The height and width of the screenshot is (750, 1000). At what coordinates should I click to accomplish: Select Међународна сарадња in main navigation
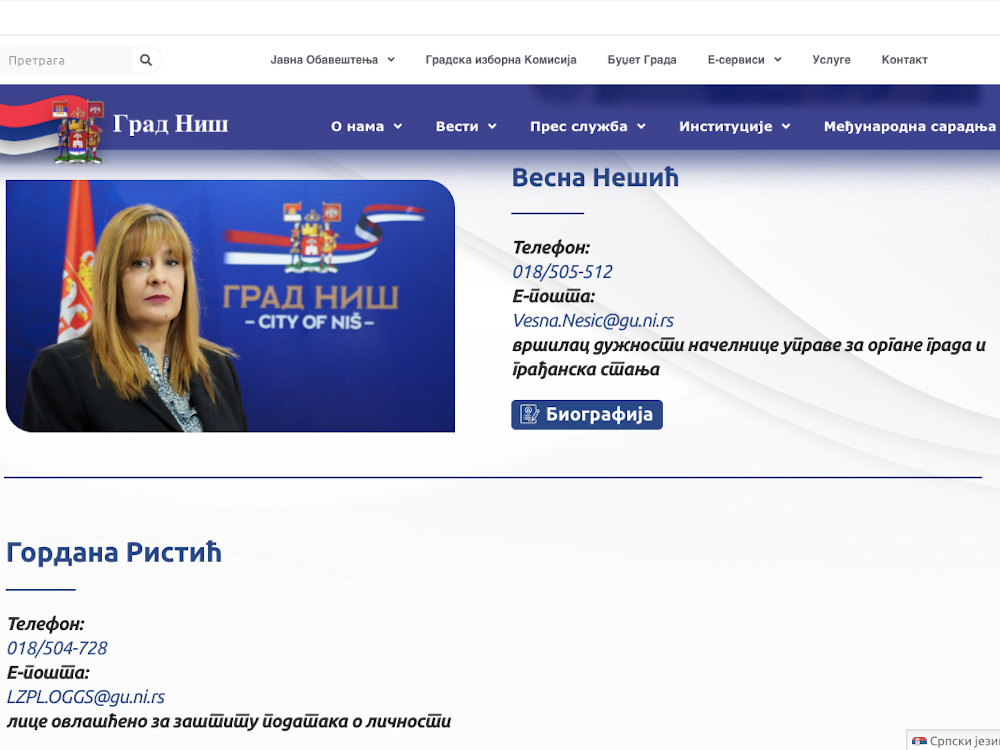pos(908,126)
